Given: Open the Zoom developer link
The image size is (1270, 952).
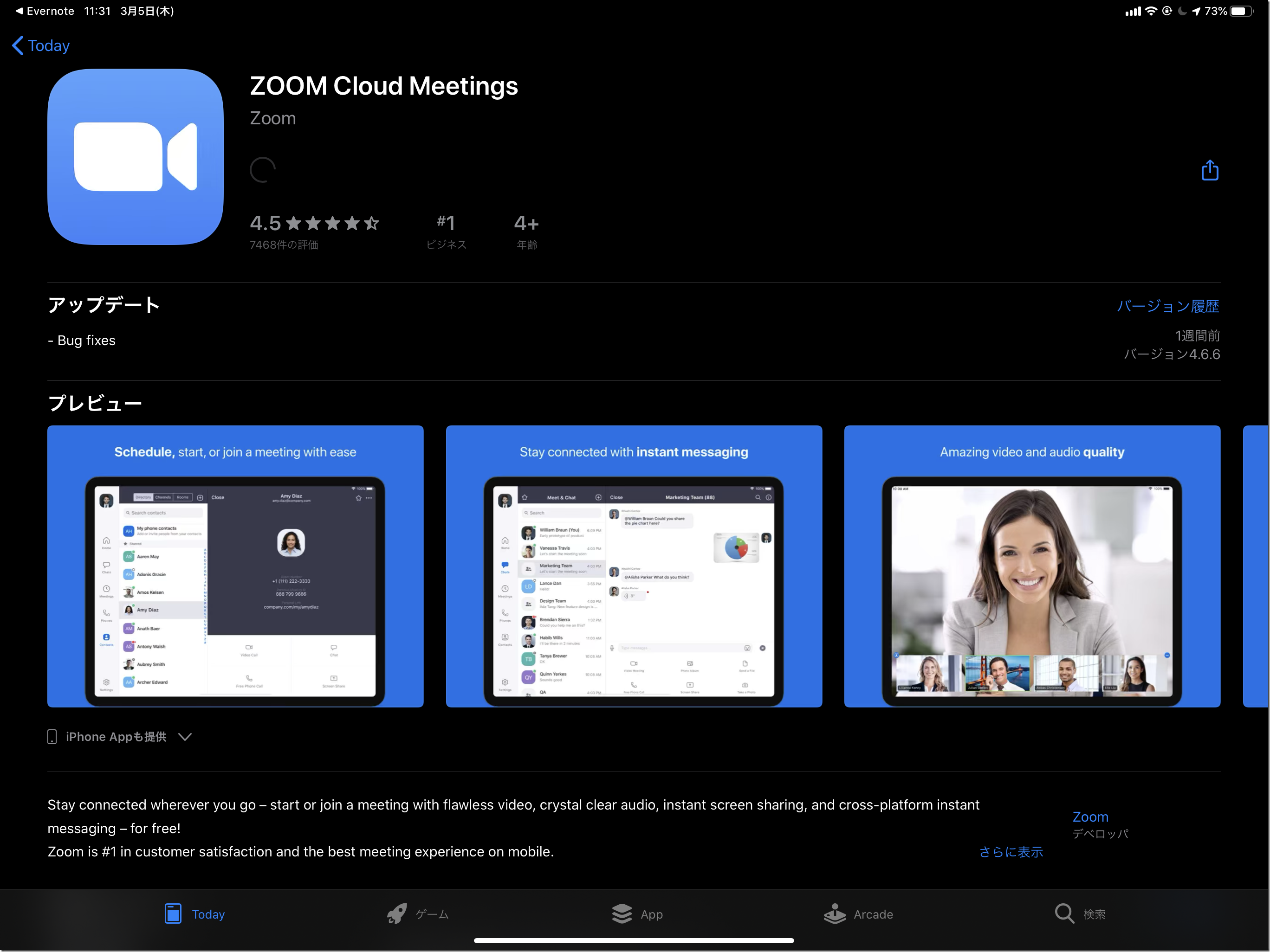Looking at the screenshot, I should [1090, 817].
